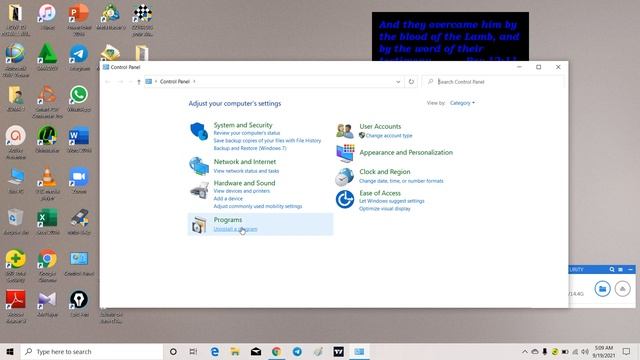640x360 pixels.
Task: Open the Adobe Acrobat desktop shortcut
Action: point(16,307)
